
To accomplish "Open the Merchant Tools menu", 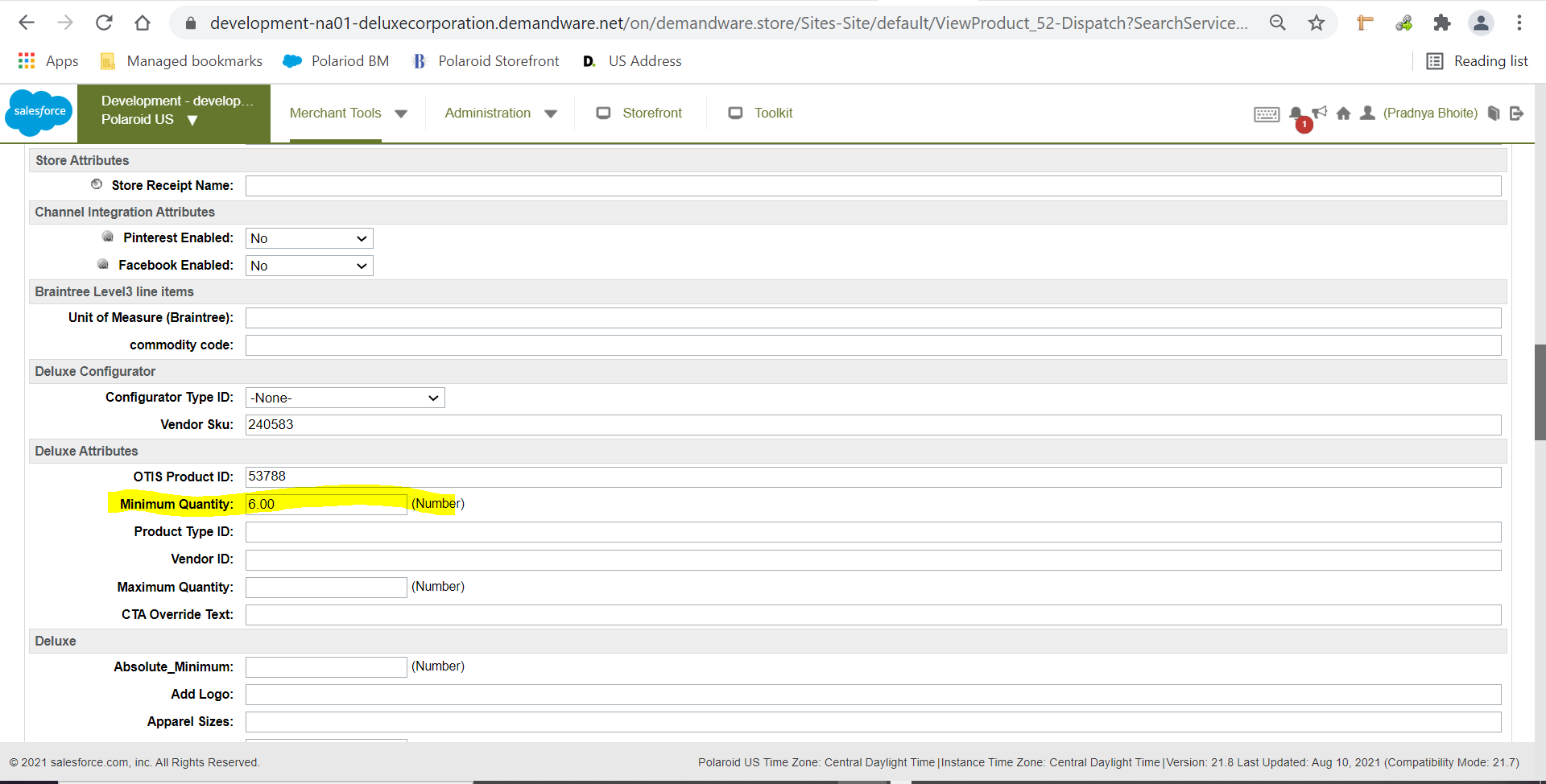I will 348,113.
